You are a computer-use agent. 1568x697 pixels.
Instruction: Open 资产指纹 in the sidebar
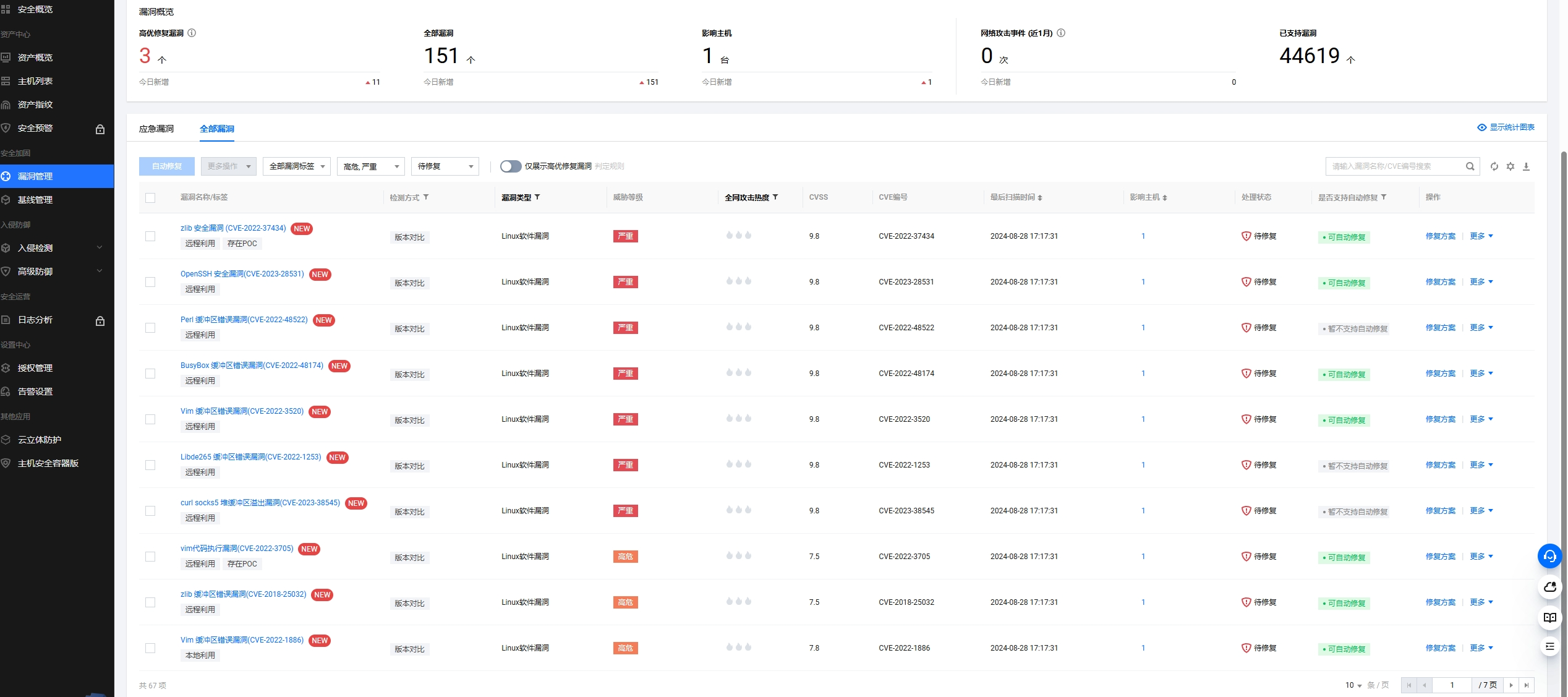point(57,105)
